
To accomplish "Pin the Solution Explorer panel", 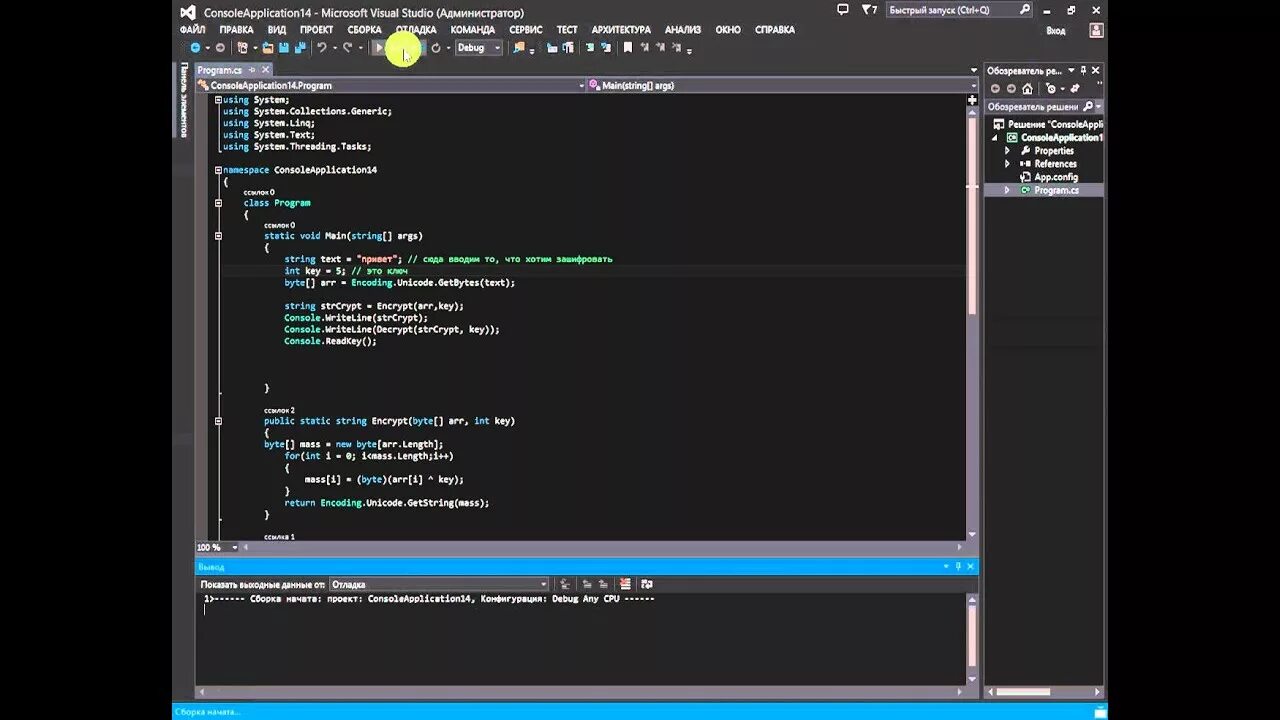I will [1083, 71].
